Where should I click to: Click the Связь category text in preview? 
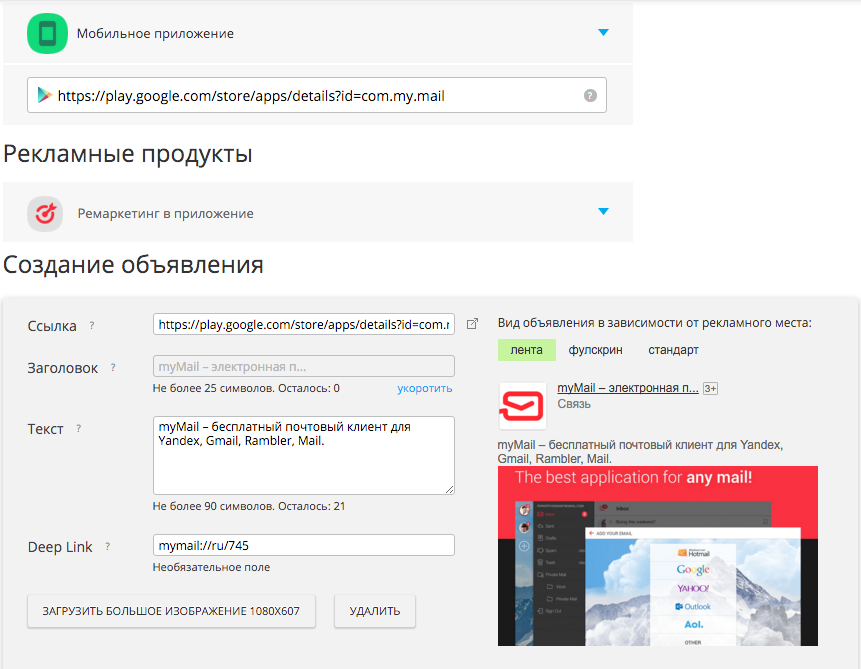click(574, 404)
